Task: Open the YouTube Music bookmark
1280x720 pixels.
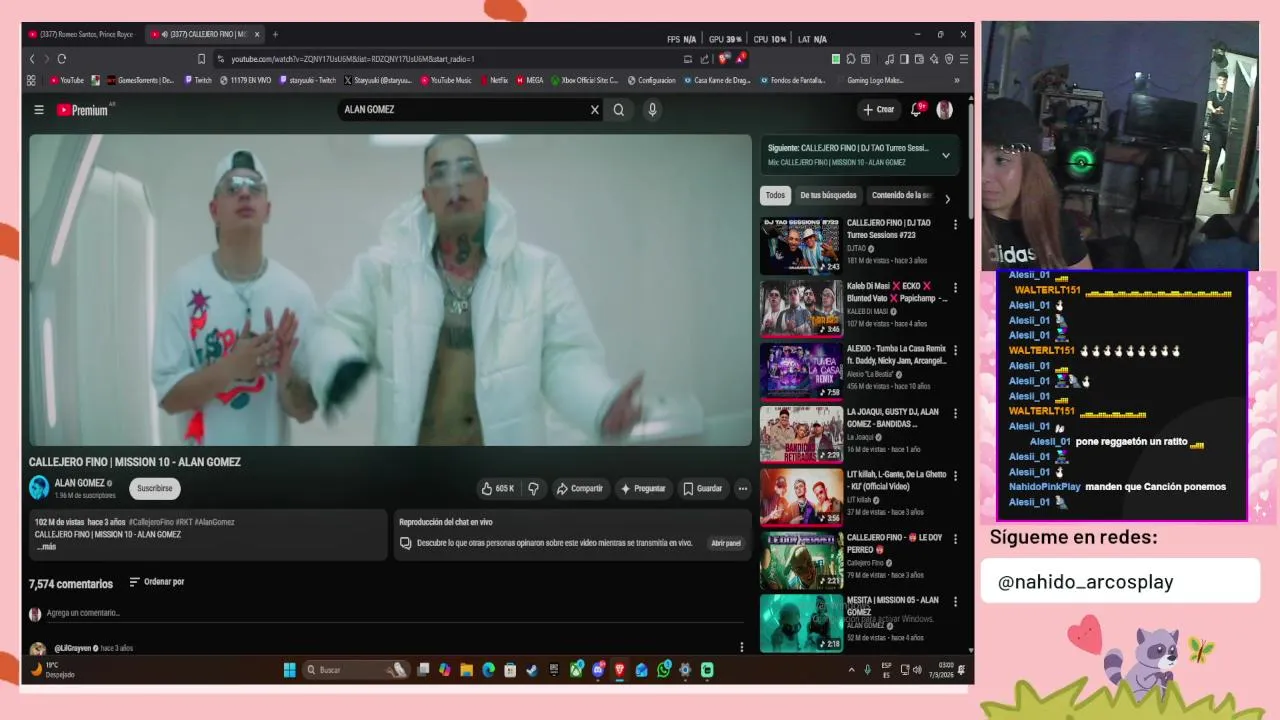Action: tap(446, 81)
